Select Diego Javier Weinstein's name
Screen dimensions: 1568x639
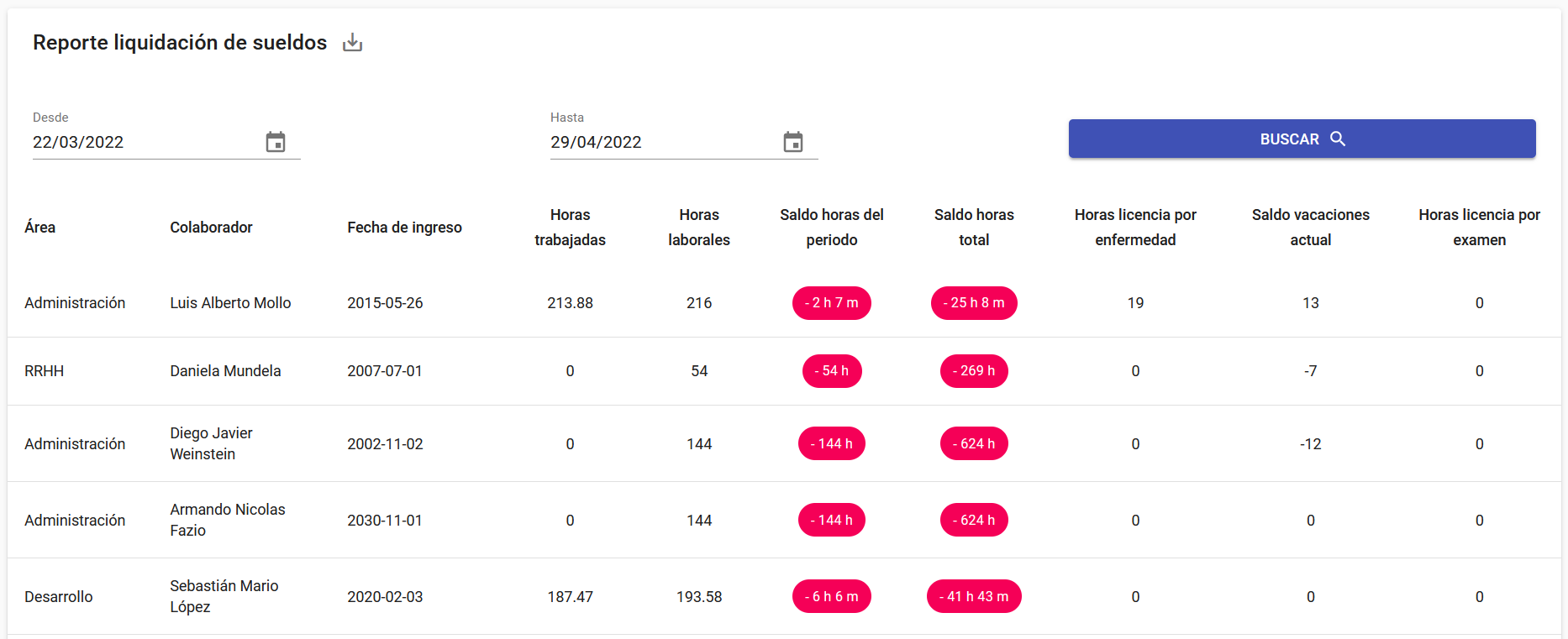click(211, 443)
